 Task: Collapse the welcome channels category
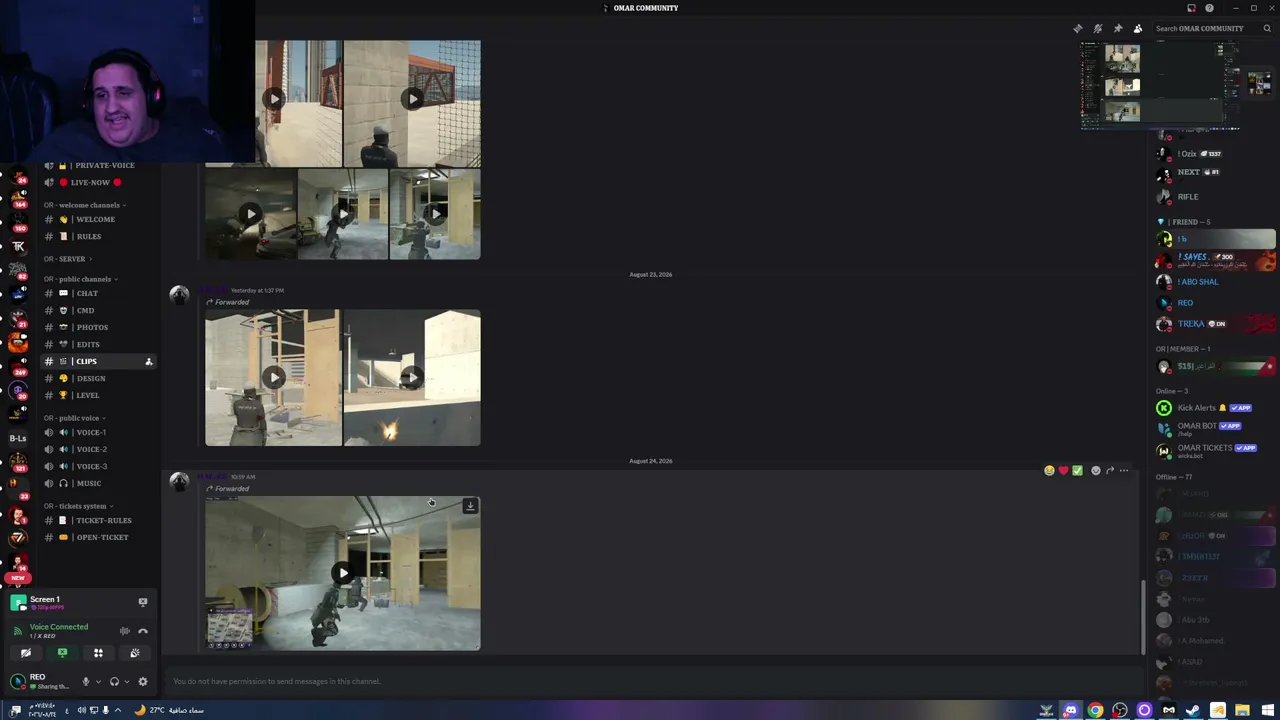(84, 205)
